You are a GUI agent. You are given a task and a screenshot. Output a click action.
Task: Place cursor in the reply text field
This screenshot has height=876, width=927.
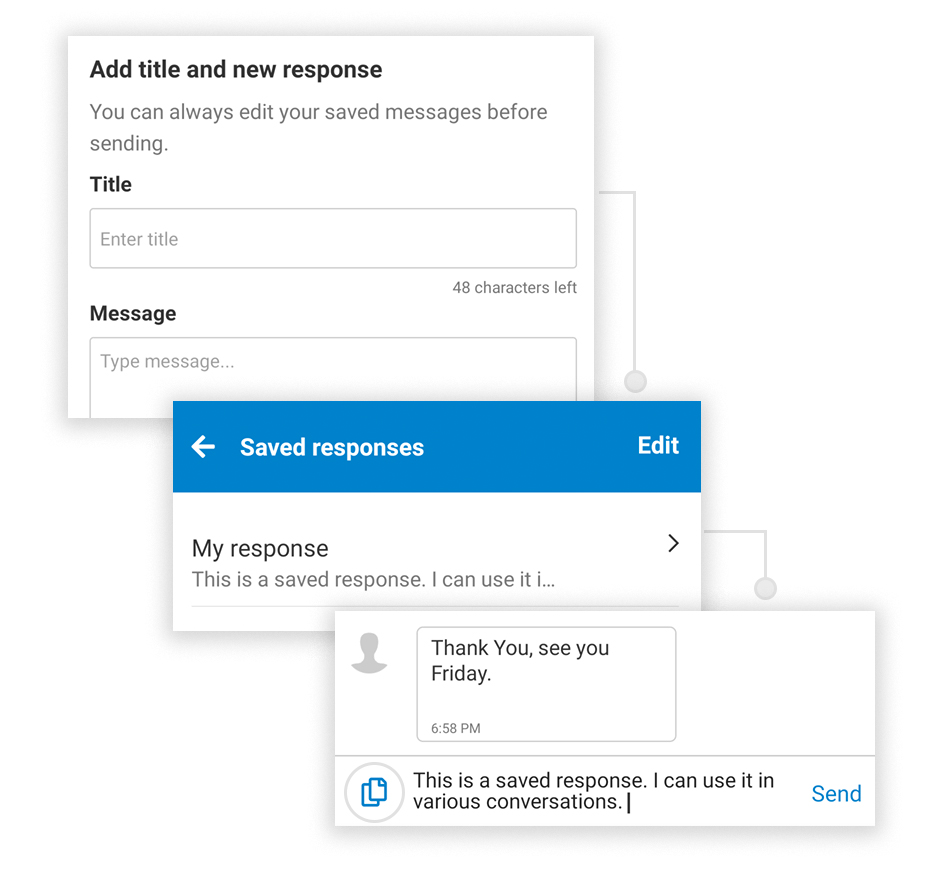pos(600,792)
